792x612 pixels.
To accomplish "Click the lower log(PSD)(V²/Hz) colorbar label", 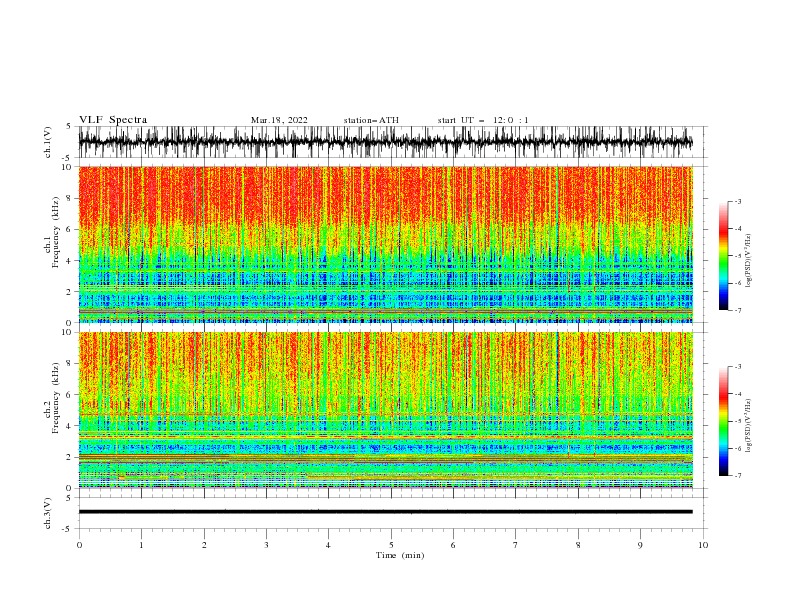I will [x=748, y=426].
